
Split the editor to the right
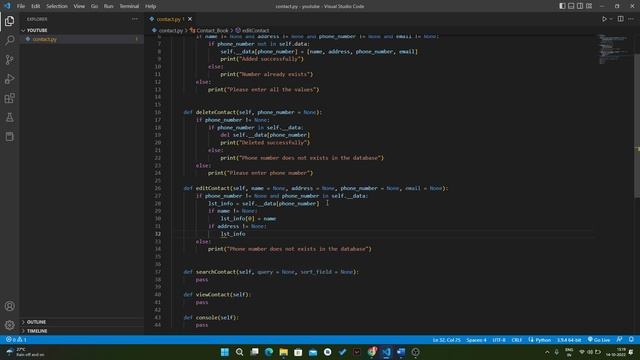coord(620,19)
